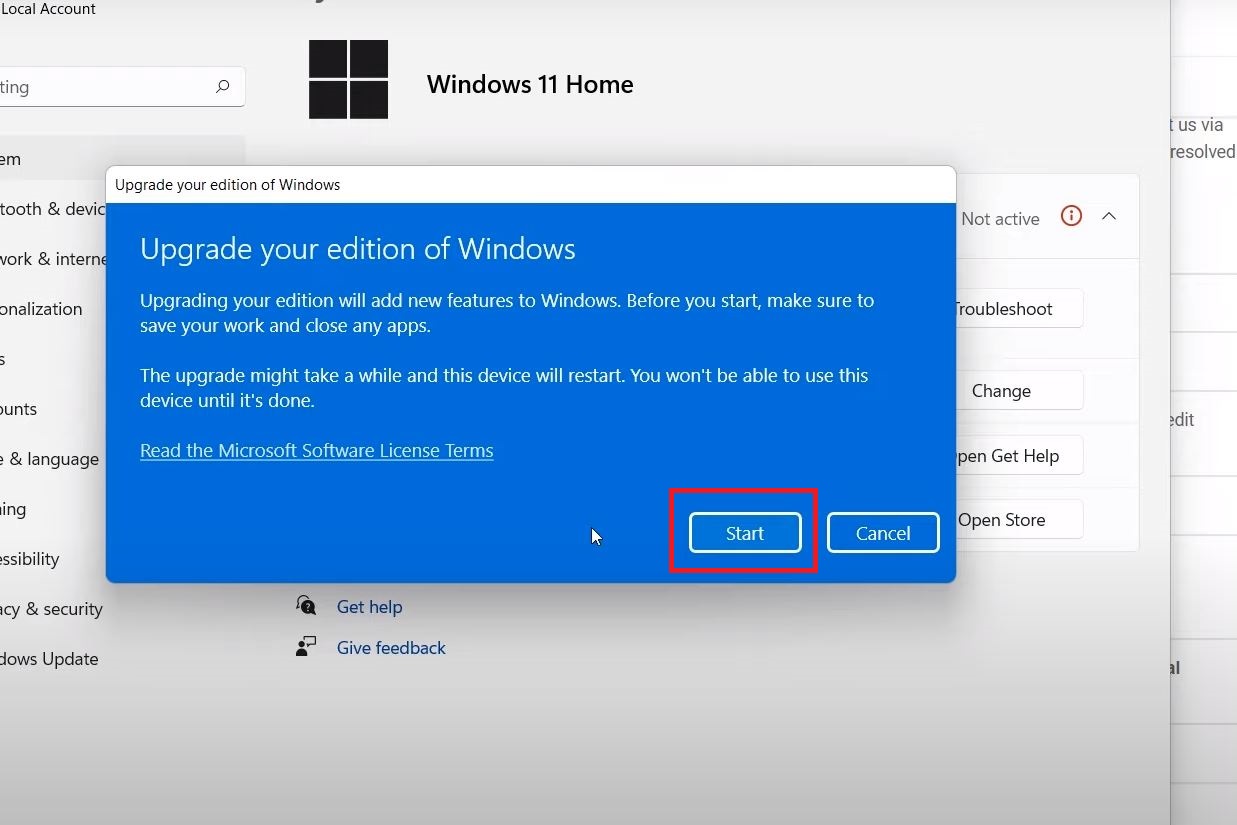Screen dimensions: 1237x825
Task: Go to Time & language settings
Action: [x=50, y=459]
